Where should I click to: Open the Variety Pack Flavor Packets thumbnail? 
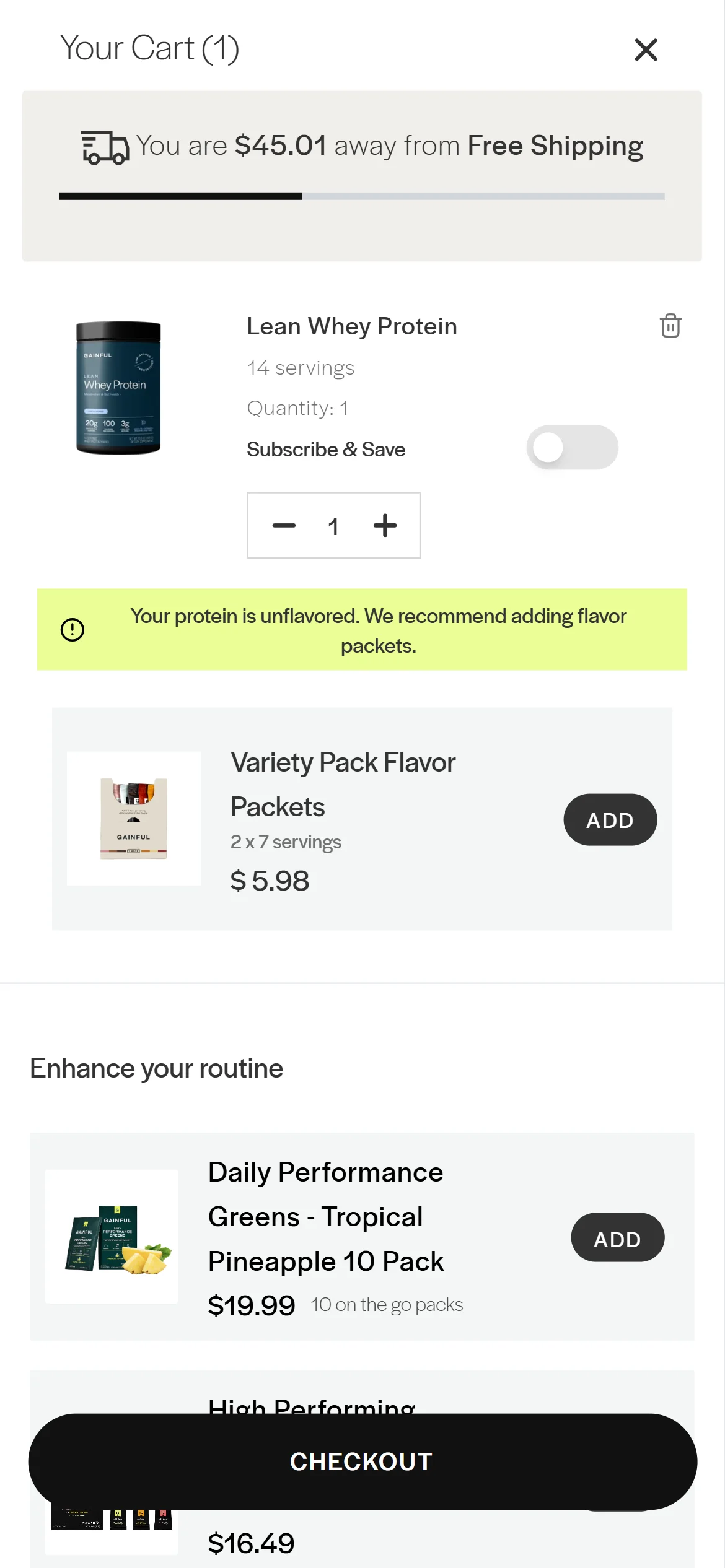click(134, 818)
